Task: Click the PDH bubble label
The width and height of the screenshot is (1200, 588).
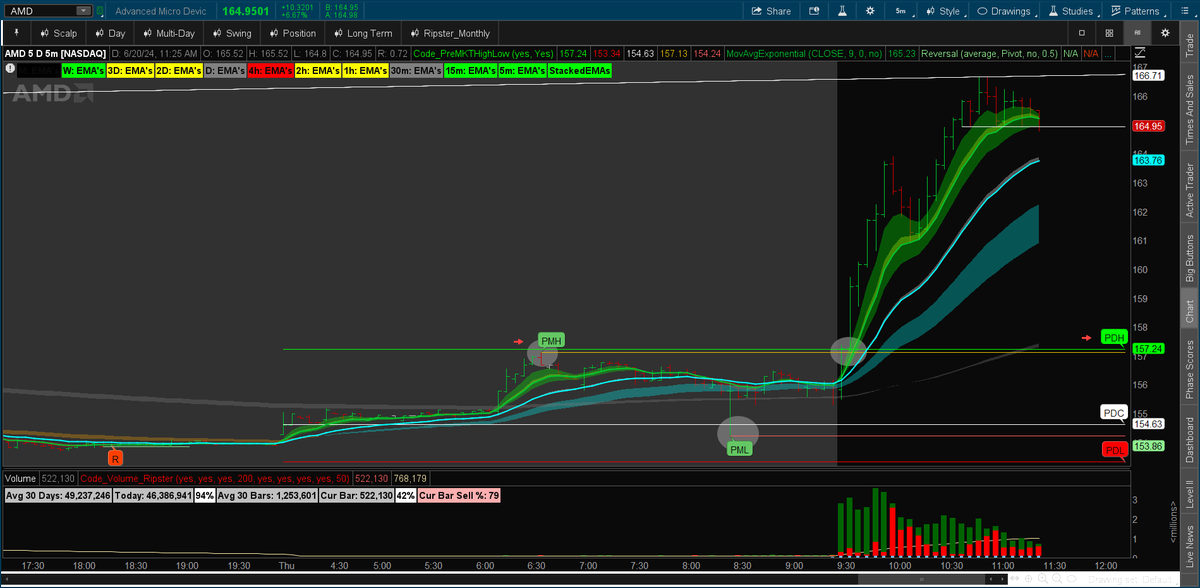Action: tap(1114, 336)
